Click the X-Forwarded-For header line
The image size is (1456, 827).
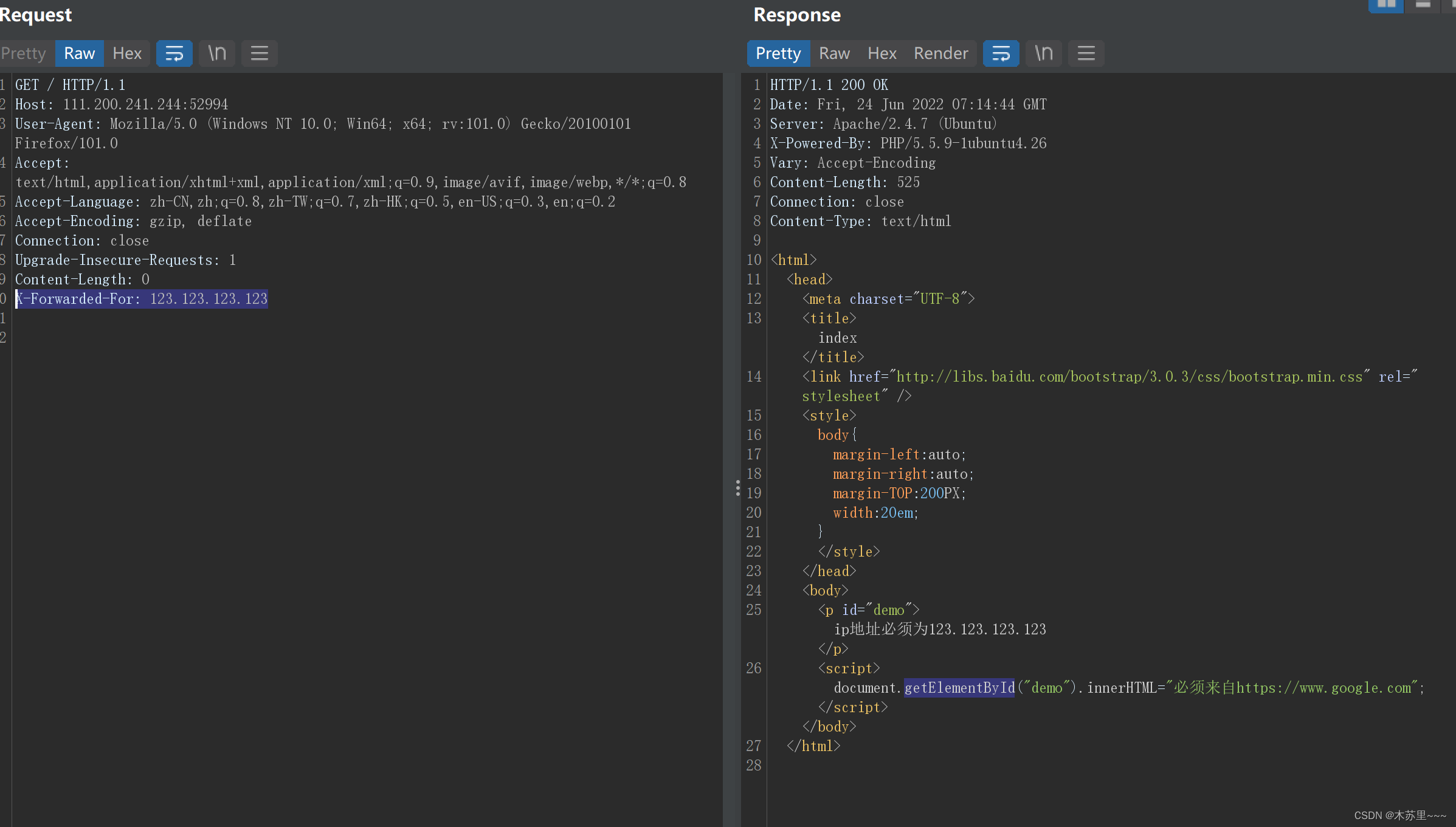(x=142, y=299)
